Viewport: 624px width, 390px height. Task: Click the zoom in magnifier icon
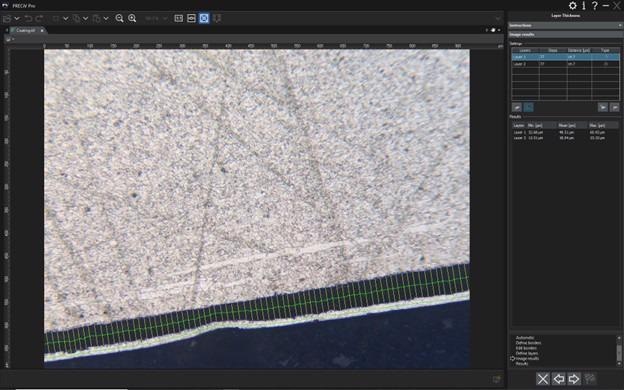coord(132,18)
